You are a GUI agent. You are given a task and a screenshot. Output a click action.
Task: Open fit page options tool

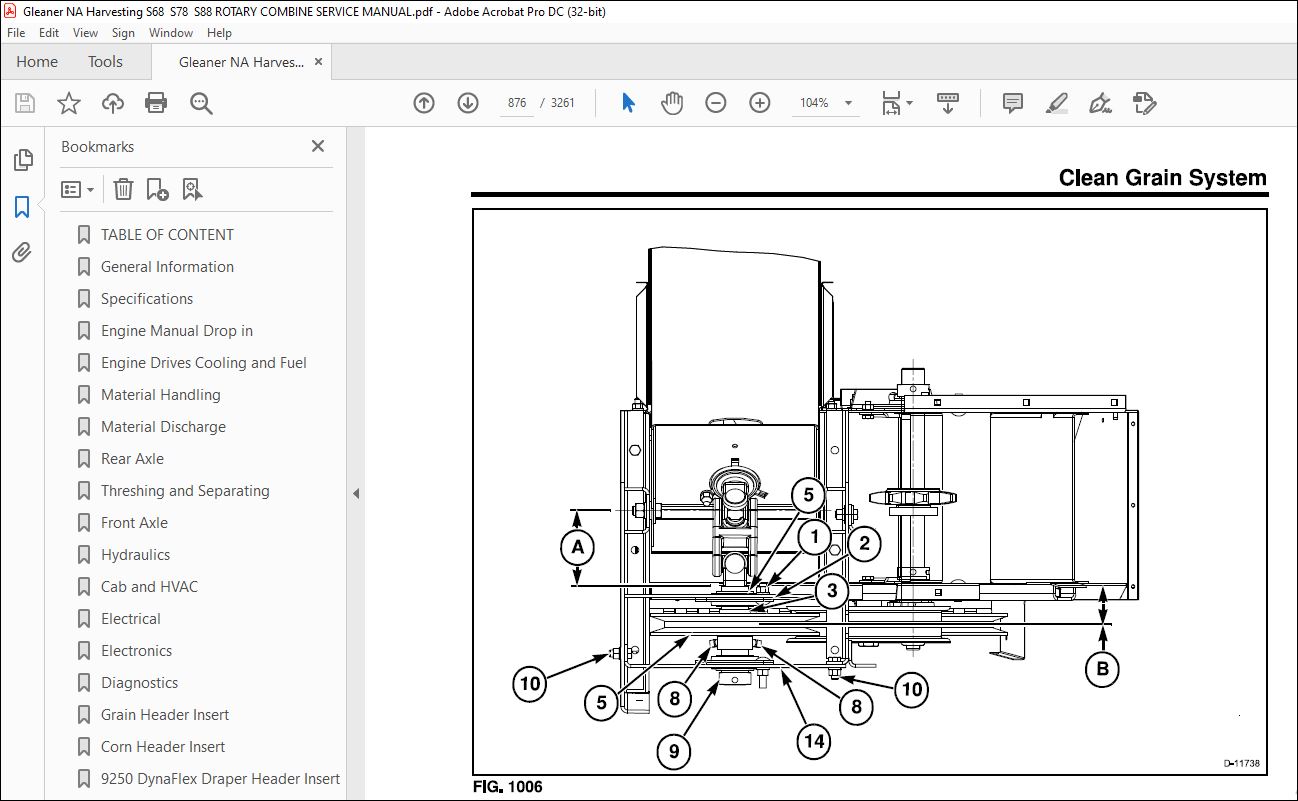pyautogui.click(x=891, y=103)
